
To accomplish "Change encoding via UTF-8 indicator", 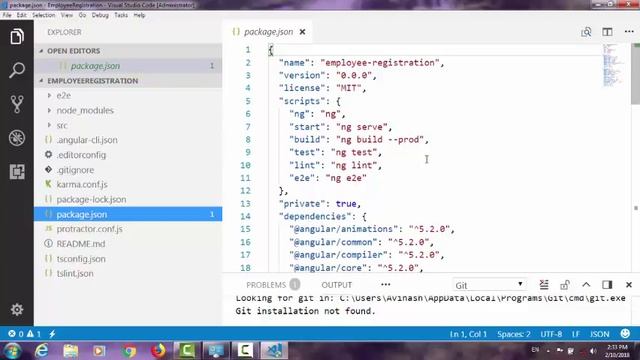I will click(551, 334).
